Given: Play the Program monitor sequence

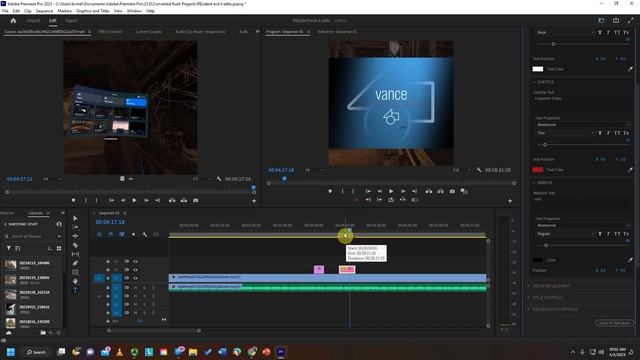Looking at the screenshot, I should point(391,191).
